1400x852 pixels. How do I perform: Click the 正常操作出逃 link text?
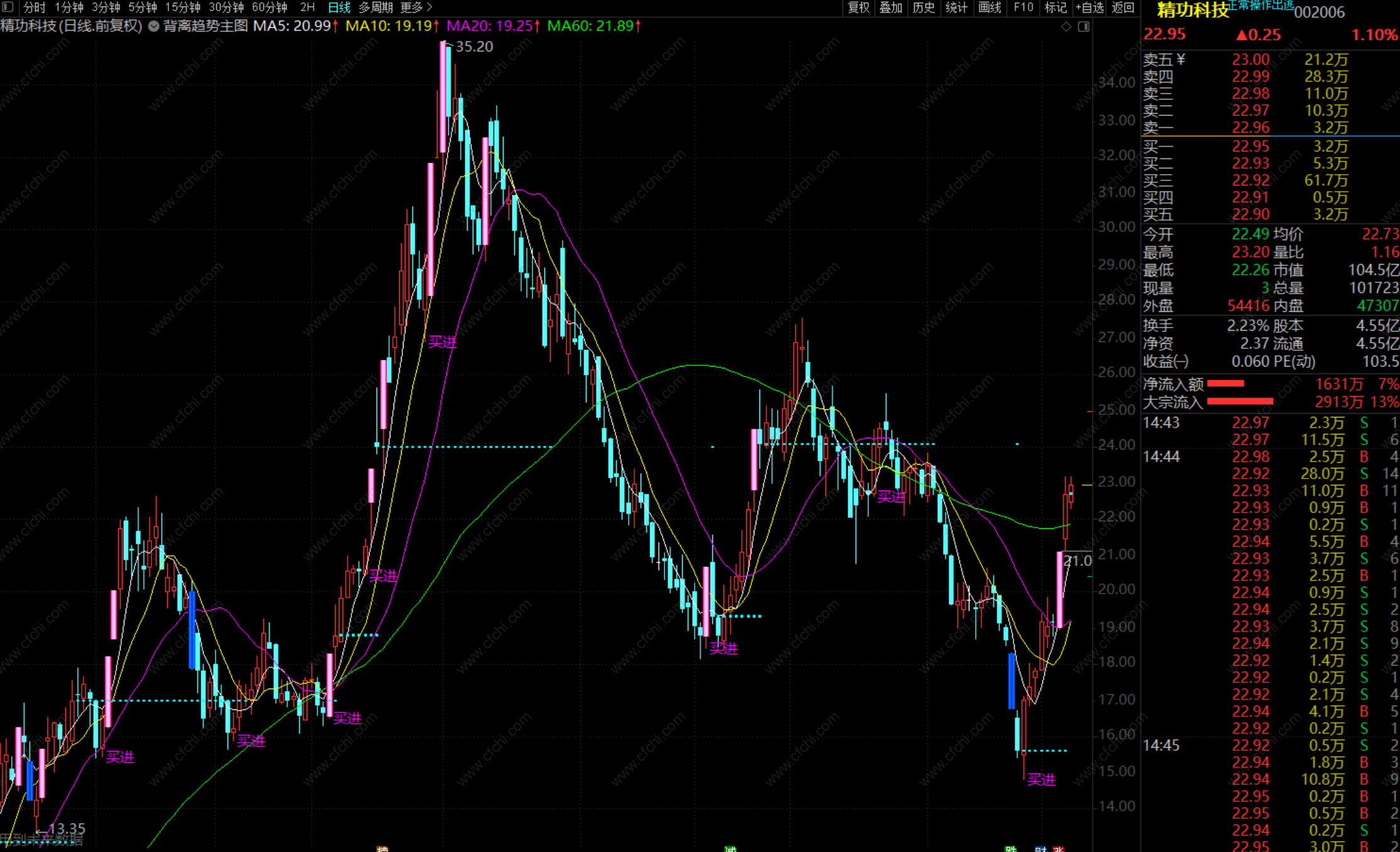click(x=1260, y=5)
